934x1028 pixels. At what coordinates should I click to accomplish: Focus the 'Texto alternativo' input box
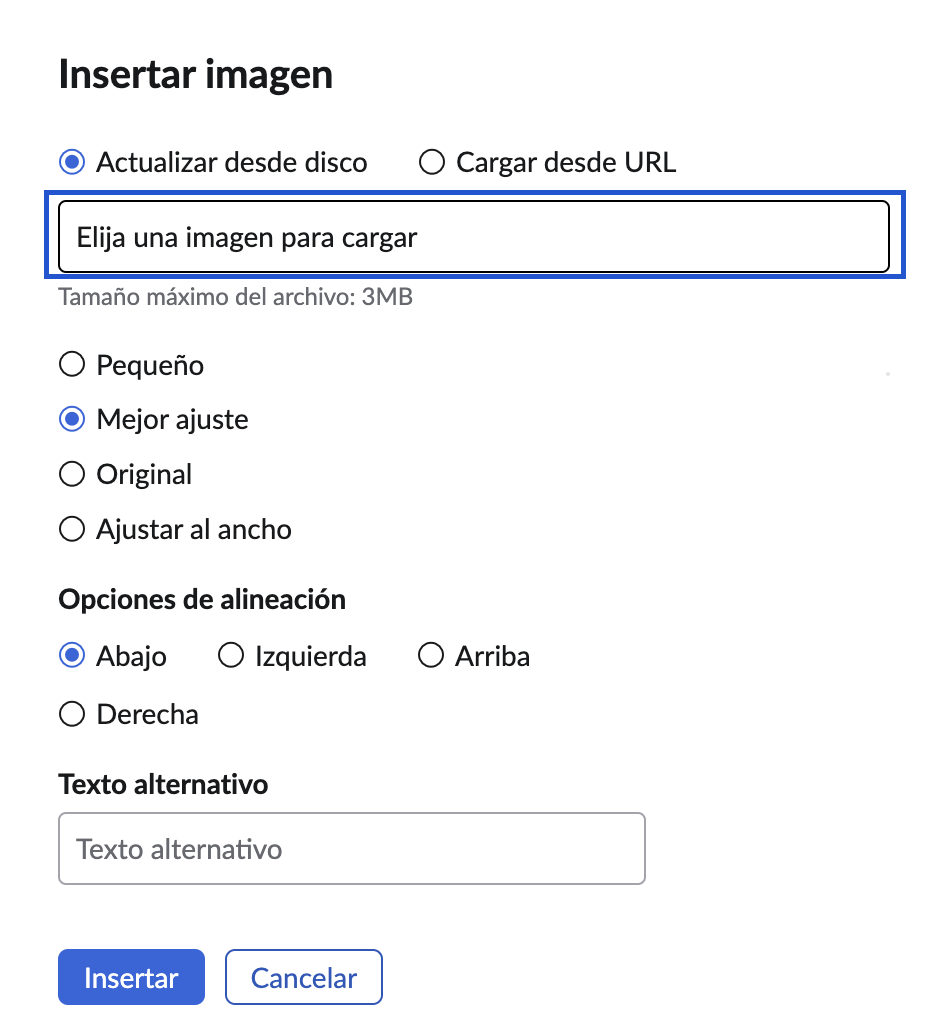pos(352,849)
